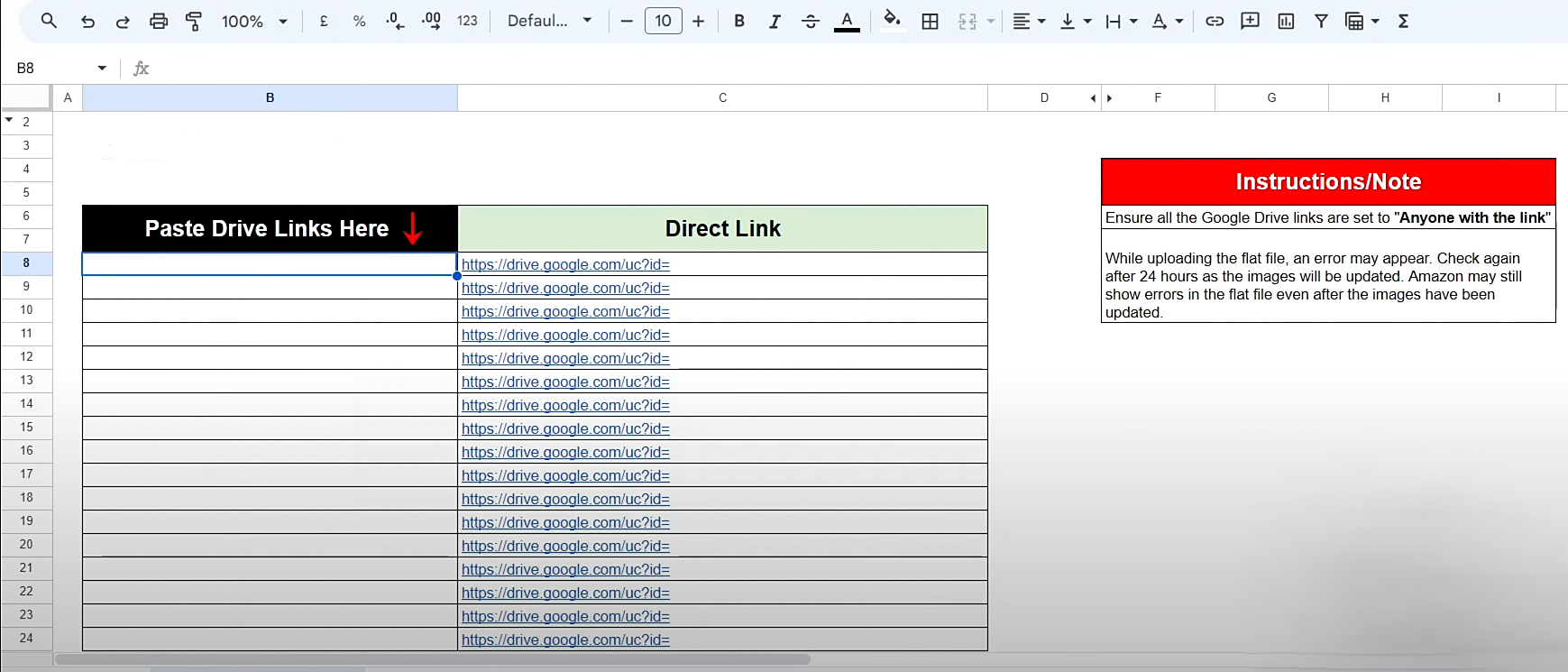This screenshot has height=672, width=1568.
Task: Toggle italic formatting
Action: tap(775, 21)
